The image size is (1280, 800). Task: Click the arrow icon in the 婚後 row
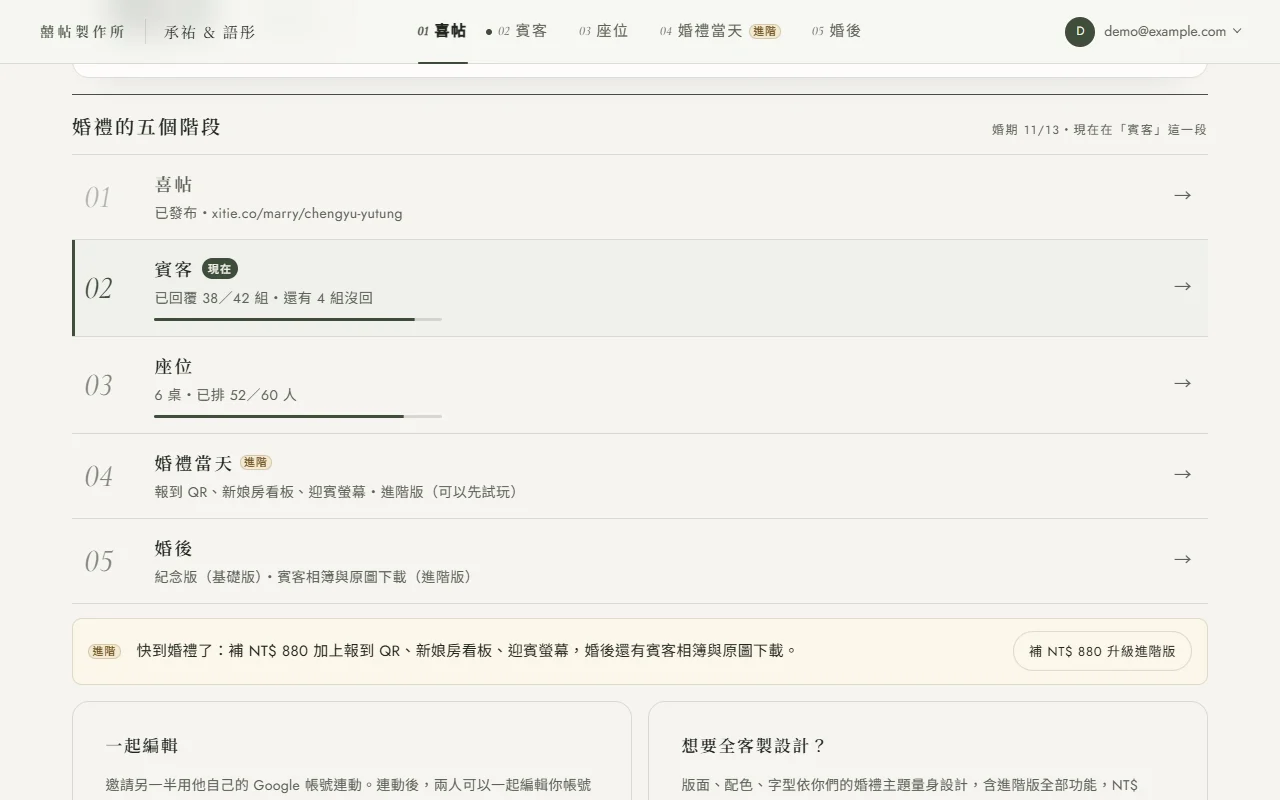point(1182,559)
